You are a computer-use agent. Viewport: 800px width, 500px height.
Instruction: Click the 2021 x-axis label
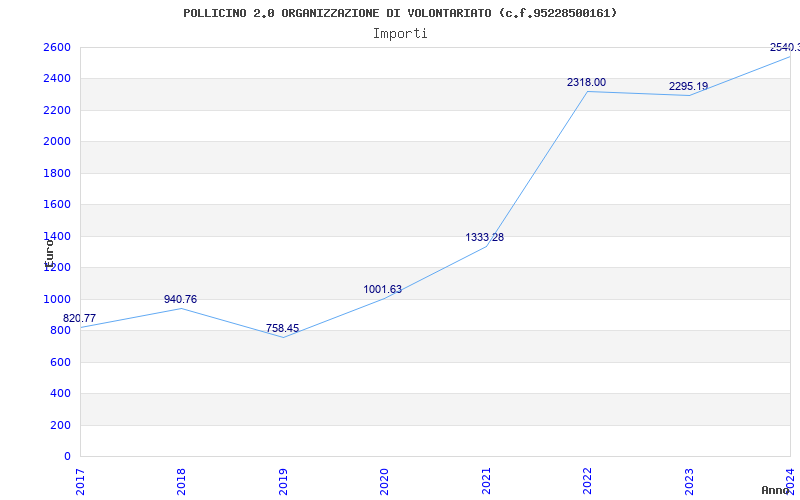tap(486, 480)
